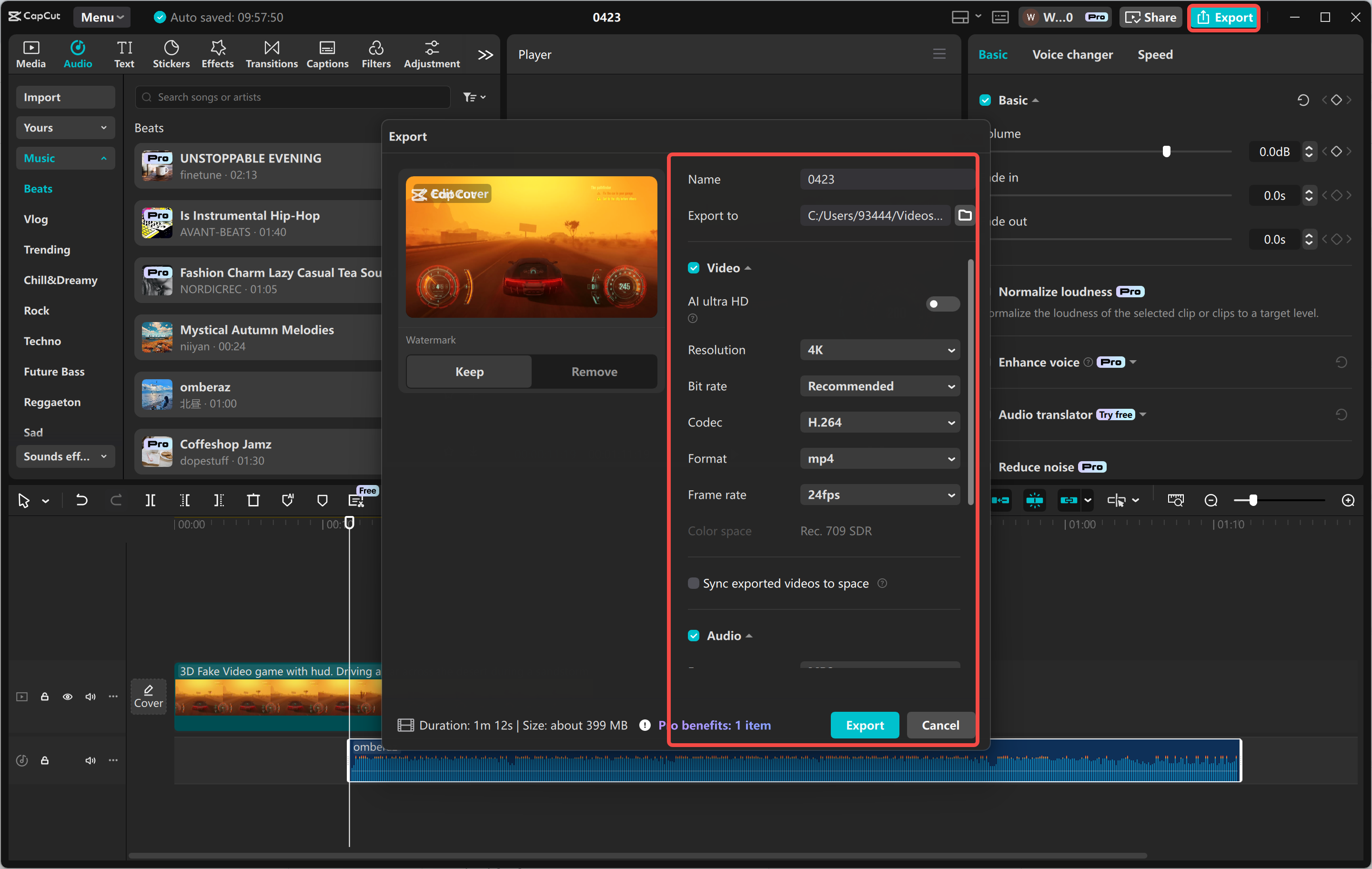The image size is (1372, 869).
Task: Open the Filters panel
Action: coord(375,53)
